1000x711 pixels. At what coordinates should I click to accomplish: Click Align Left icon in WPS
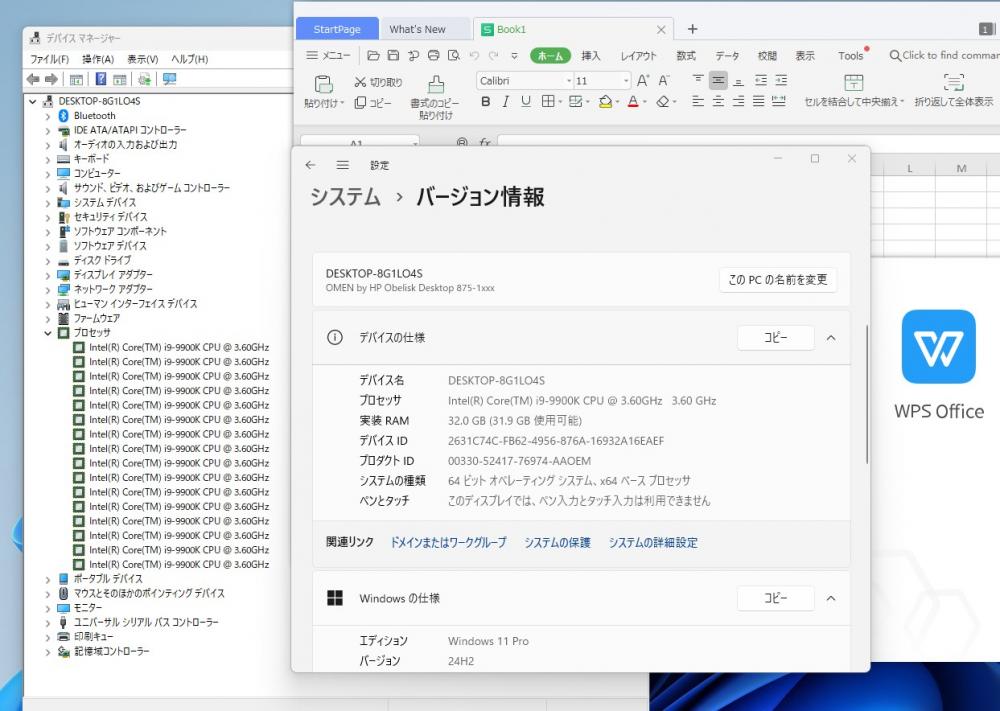point(698,101)
